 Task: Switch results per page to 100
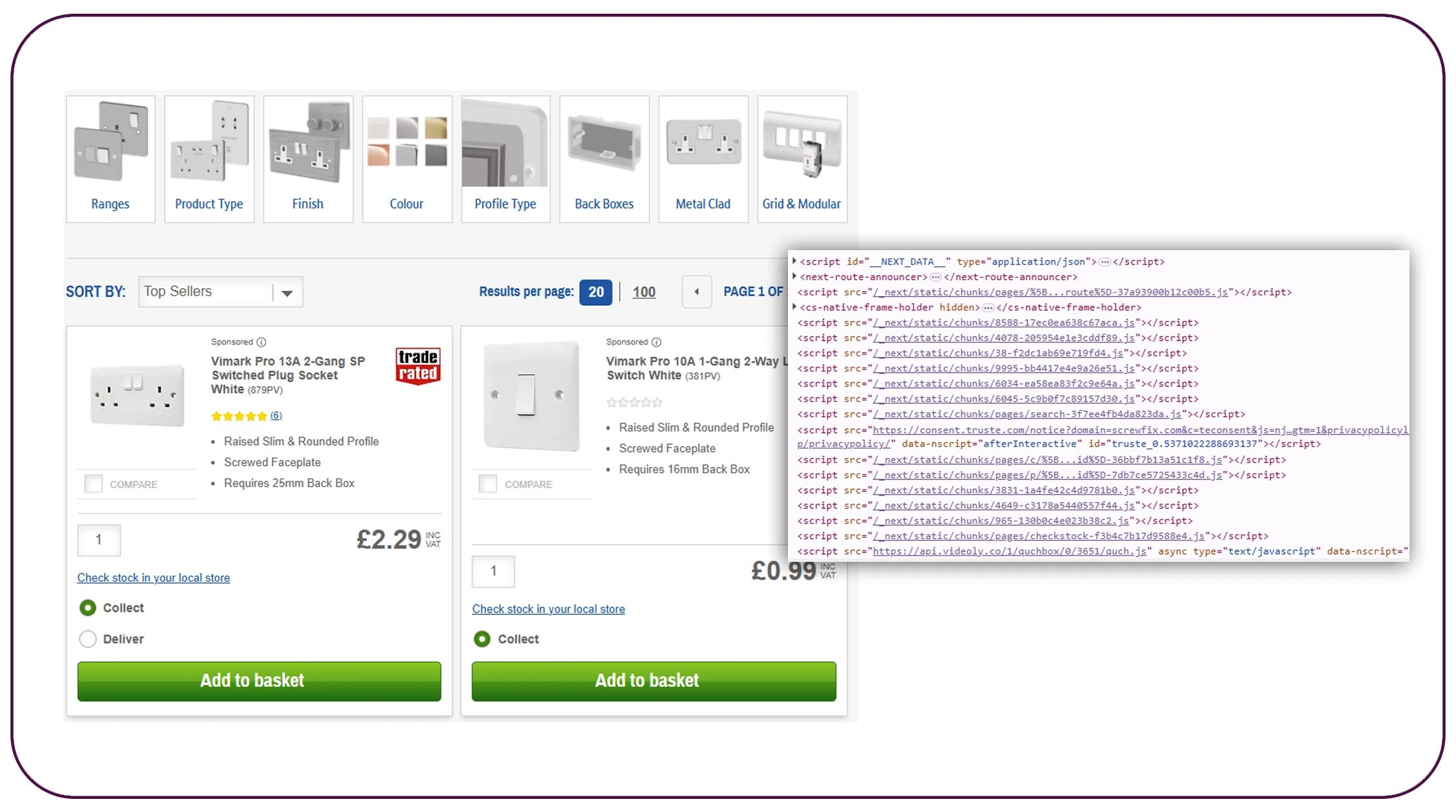(x=643, y=291)
